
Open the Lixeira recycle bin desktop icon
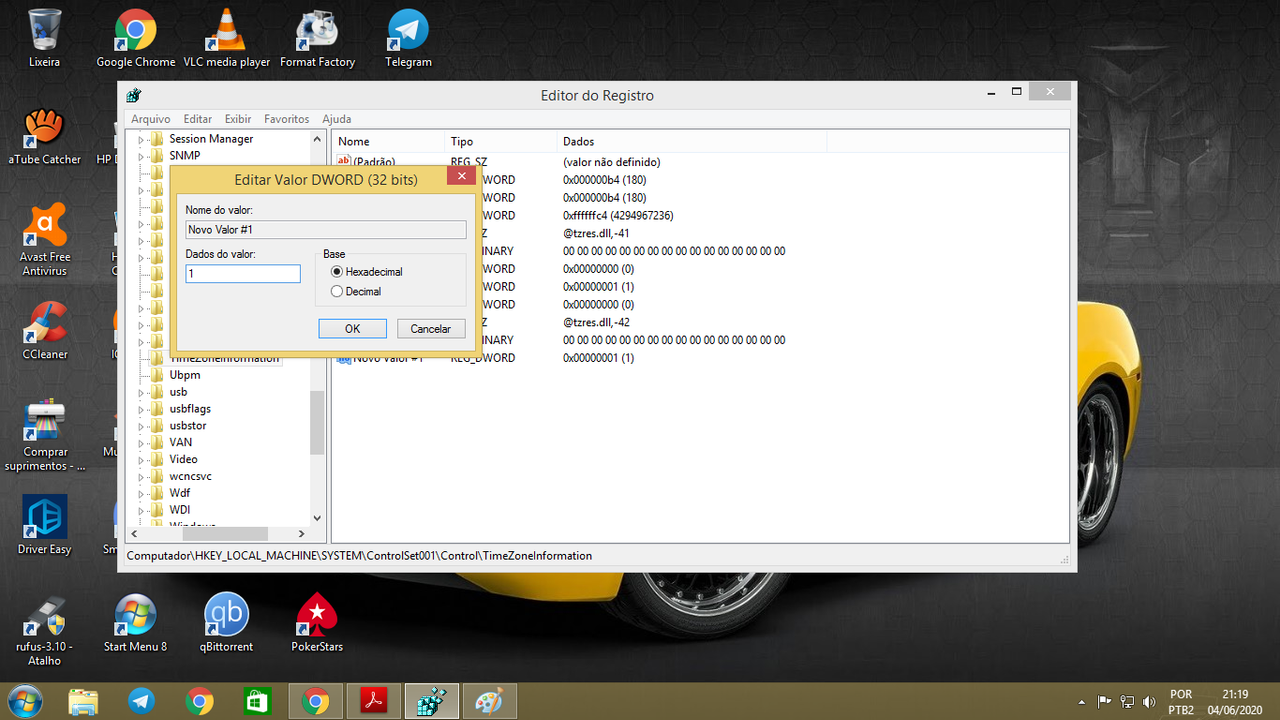44,38
